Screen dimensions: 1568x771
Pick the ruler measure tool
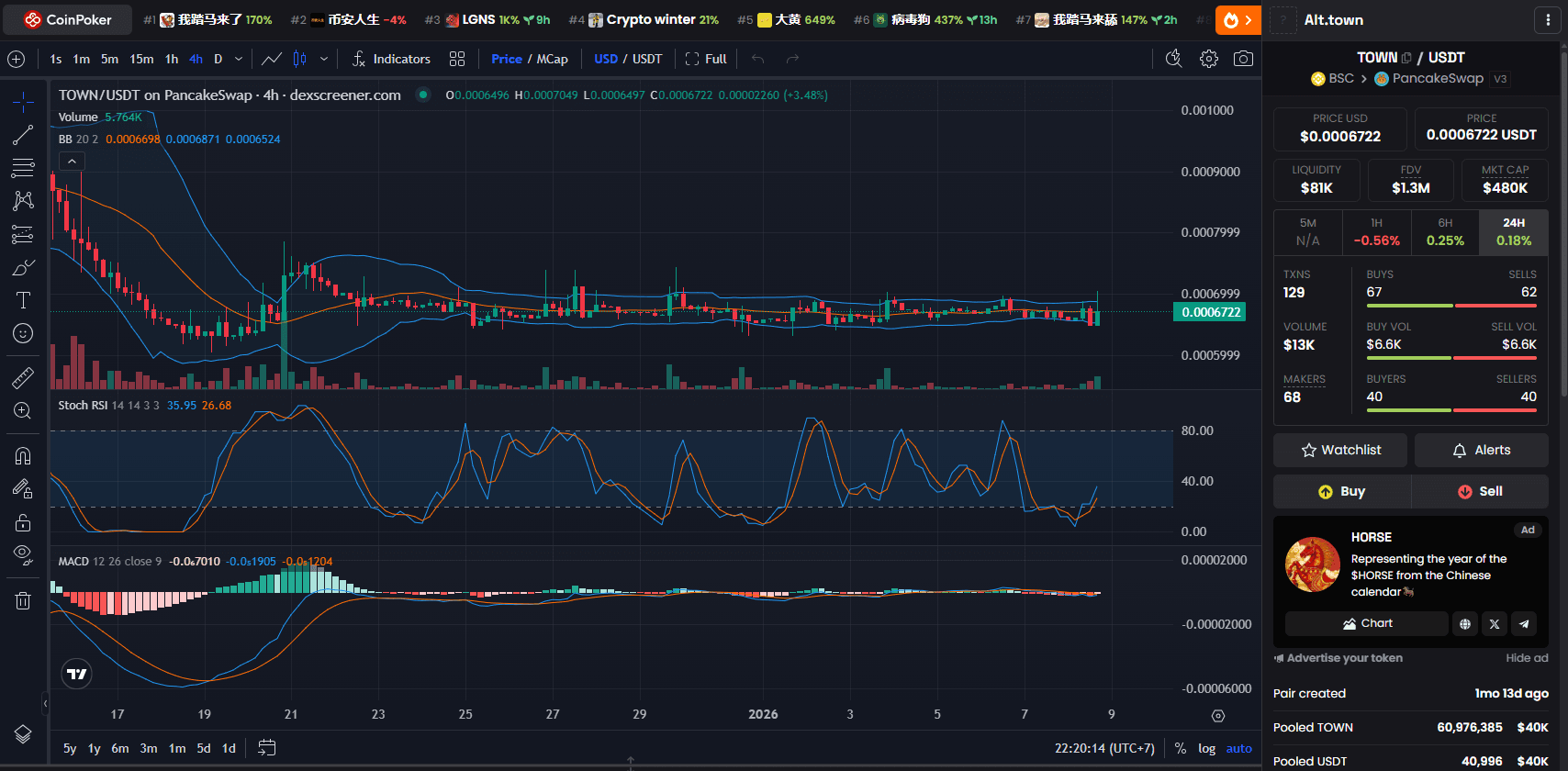[x=23, y=377]
